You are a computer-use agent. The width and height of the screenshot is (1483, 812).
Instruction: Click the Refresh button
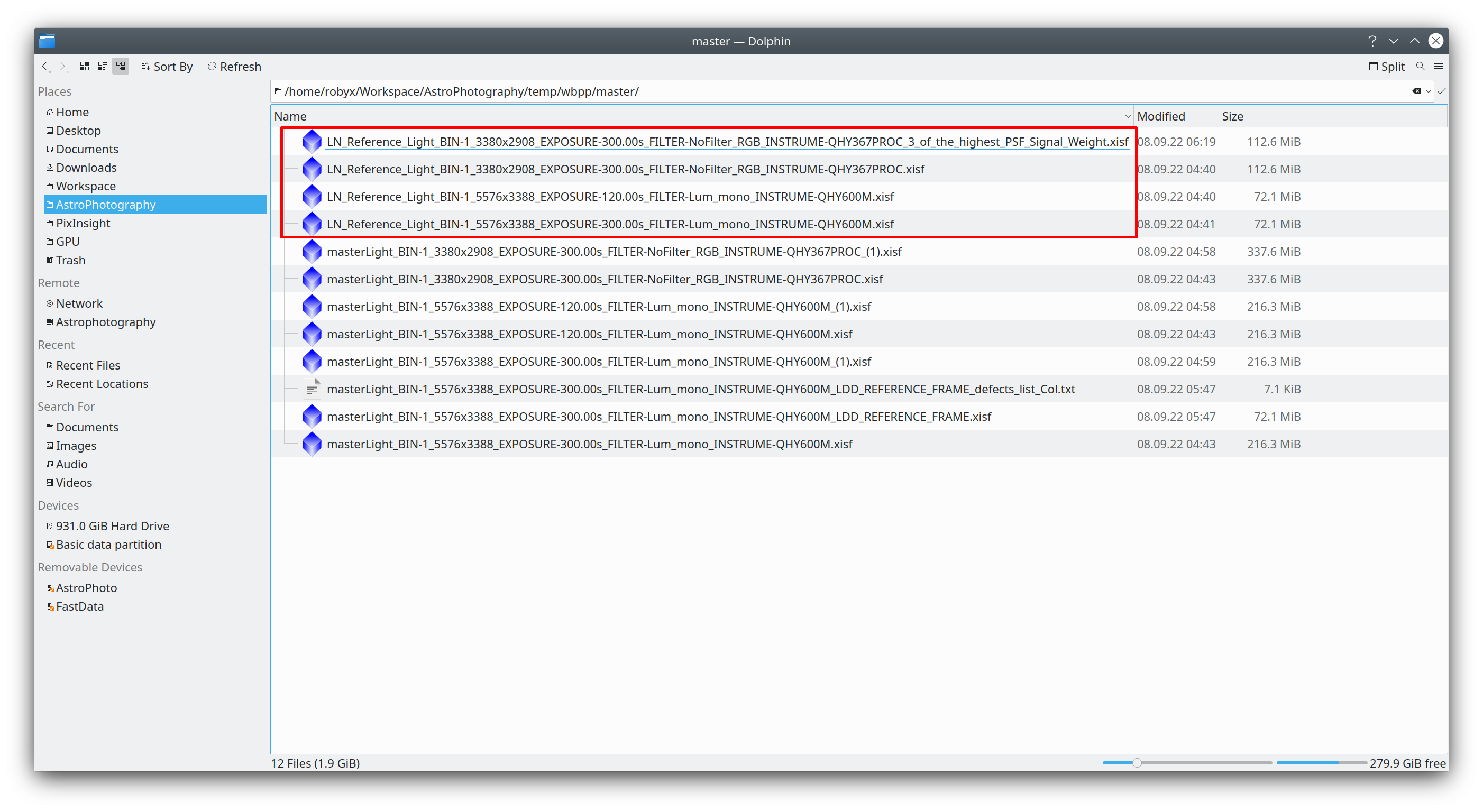(234, 67)
